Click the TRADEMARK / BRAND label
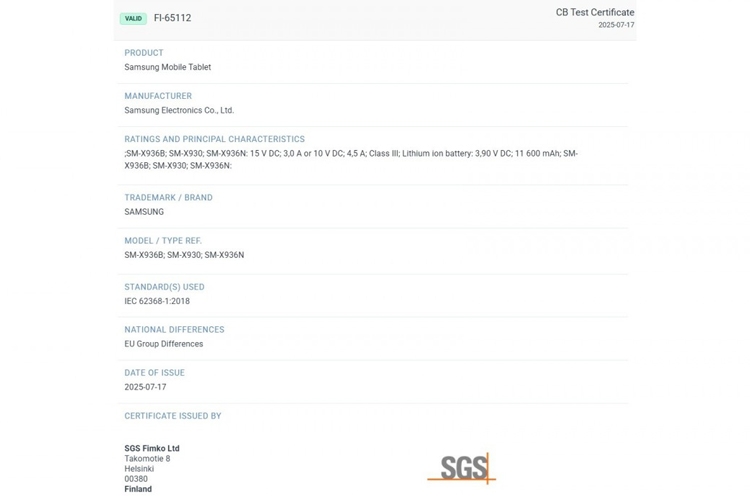750x500 pixels. pyautogui.click(x=168, y=197)
